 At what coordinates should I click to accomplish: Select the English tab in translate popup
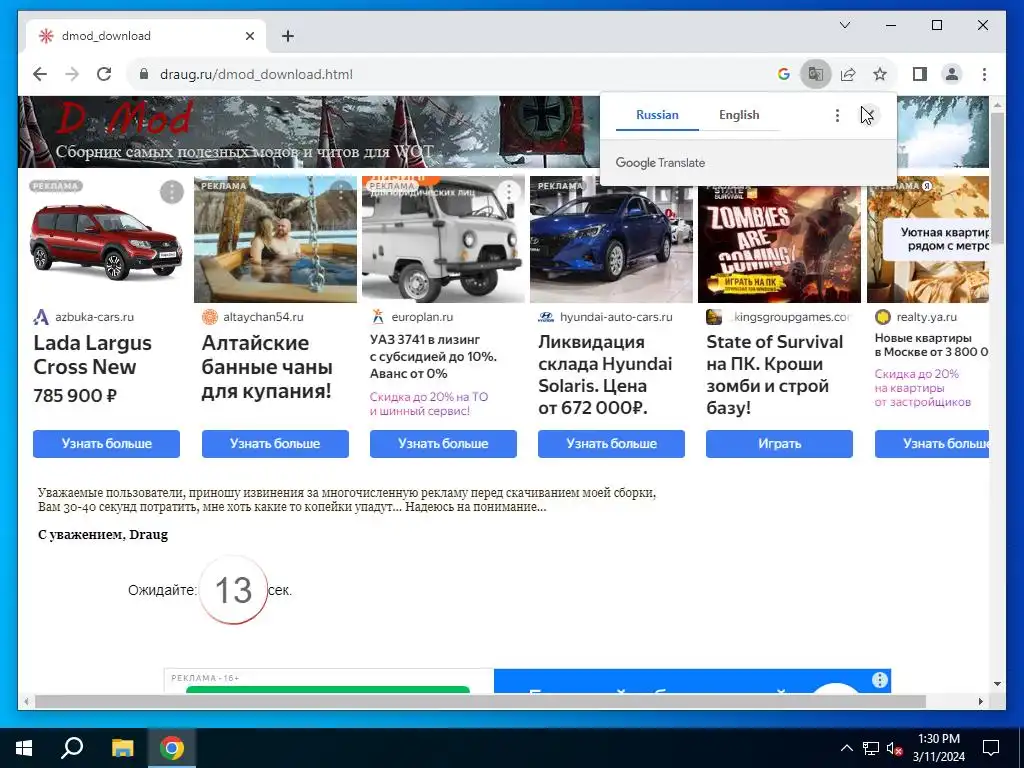click(x=739, y=115)
